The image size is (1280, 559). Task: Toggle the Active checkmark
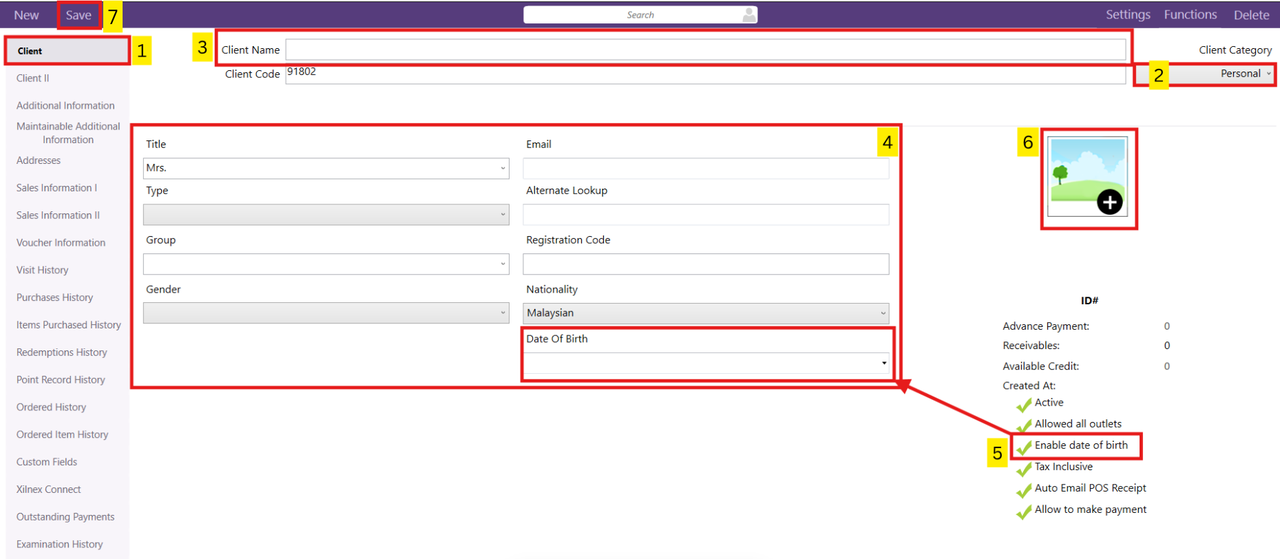click(x=1024, y=404)
